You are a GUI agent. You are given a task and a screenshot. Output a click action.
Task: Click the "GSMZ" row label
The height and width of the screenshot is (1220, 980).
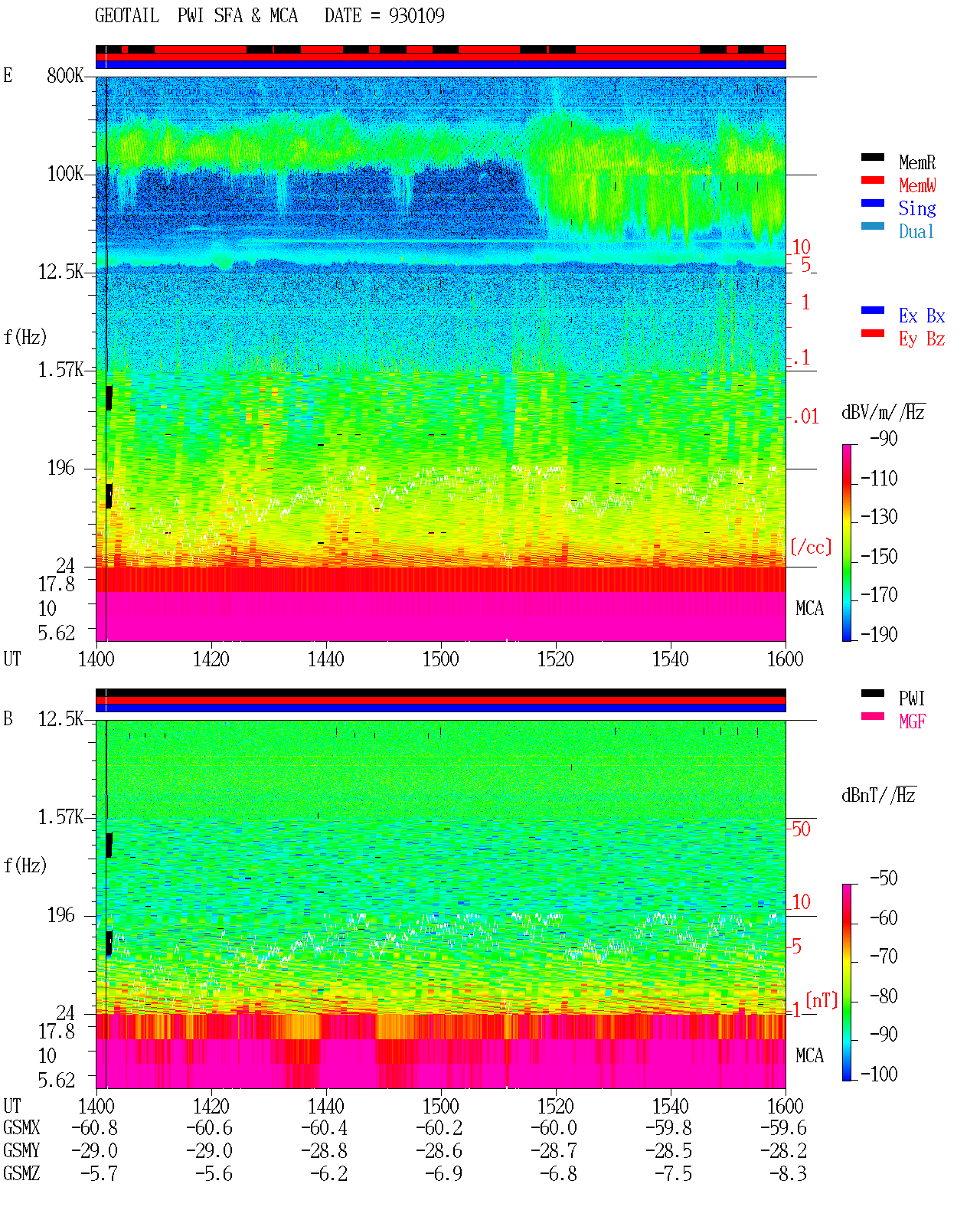[21, 1174]
